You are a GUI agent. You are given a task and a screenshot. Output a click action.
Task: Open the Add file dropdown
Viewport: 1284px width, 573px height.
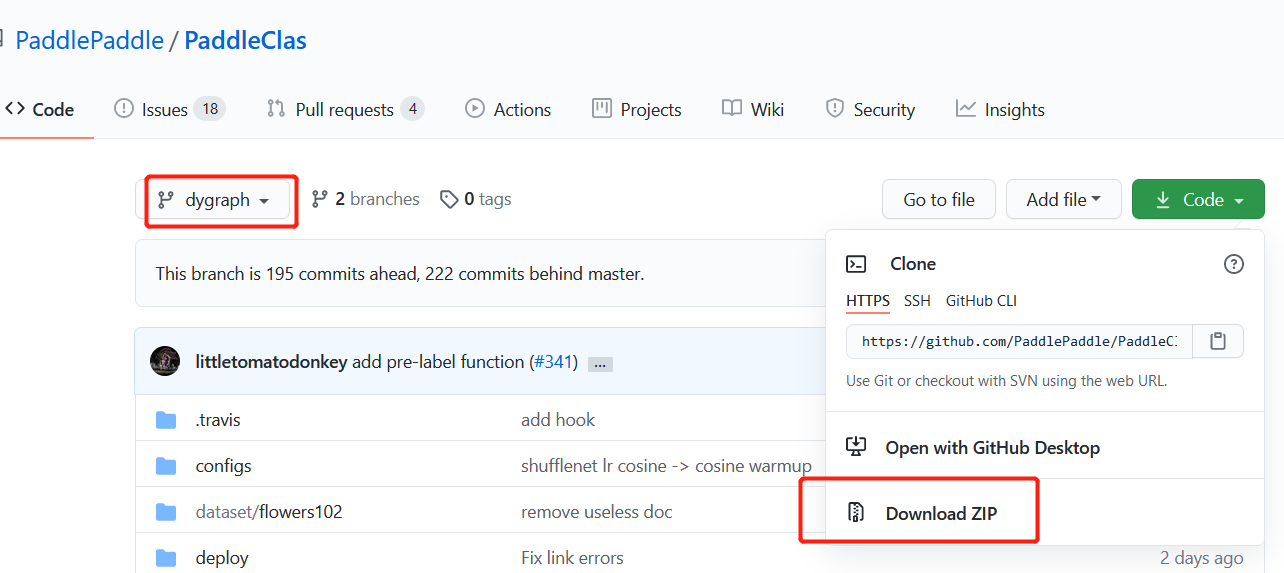tap(1064, 199)
